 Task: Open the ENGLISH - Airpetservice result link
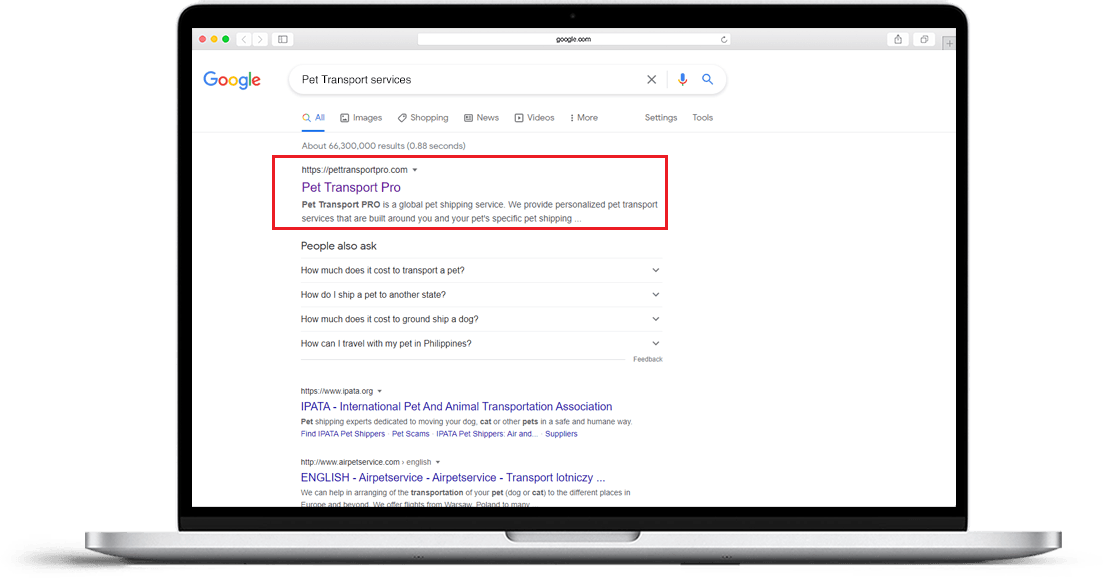click(x=453, y=477)
